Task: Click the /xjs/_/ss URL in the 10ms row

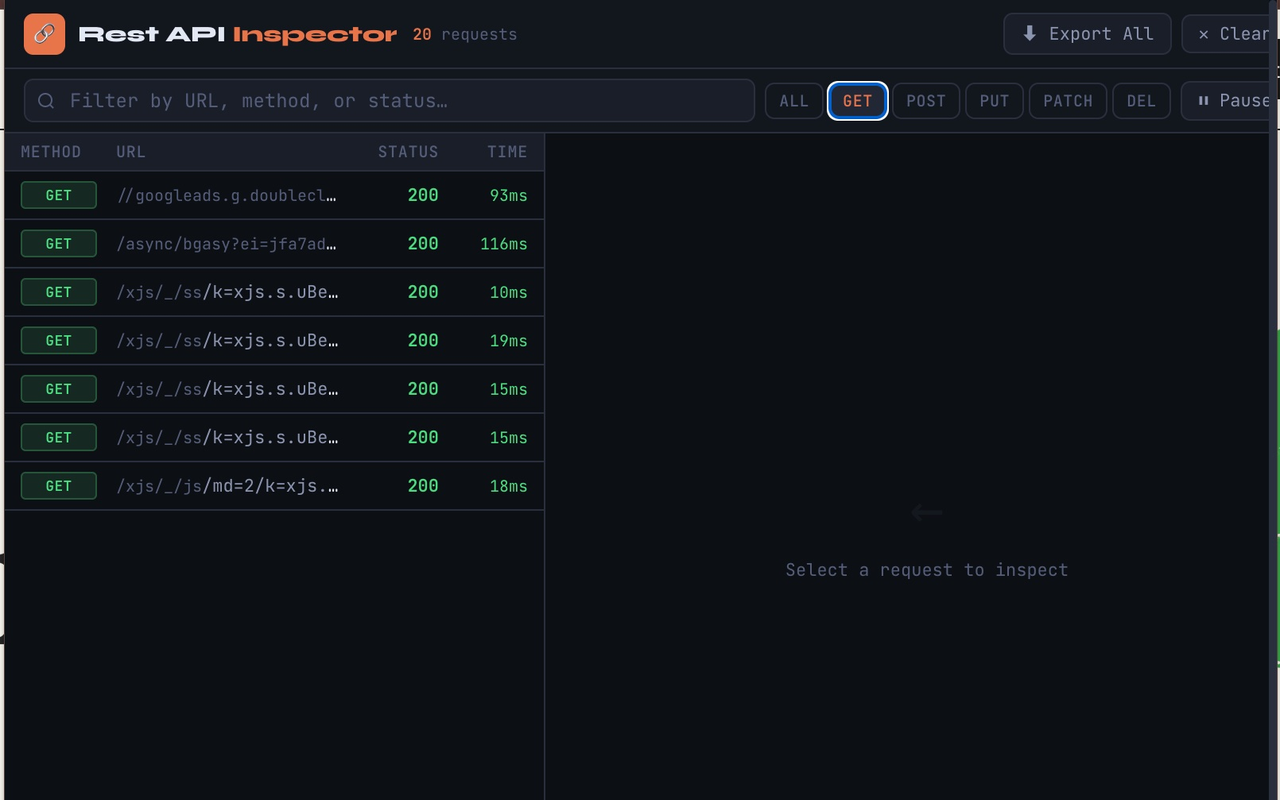Action: (x=227, y=292)
